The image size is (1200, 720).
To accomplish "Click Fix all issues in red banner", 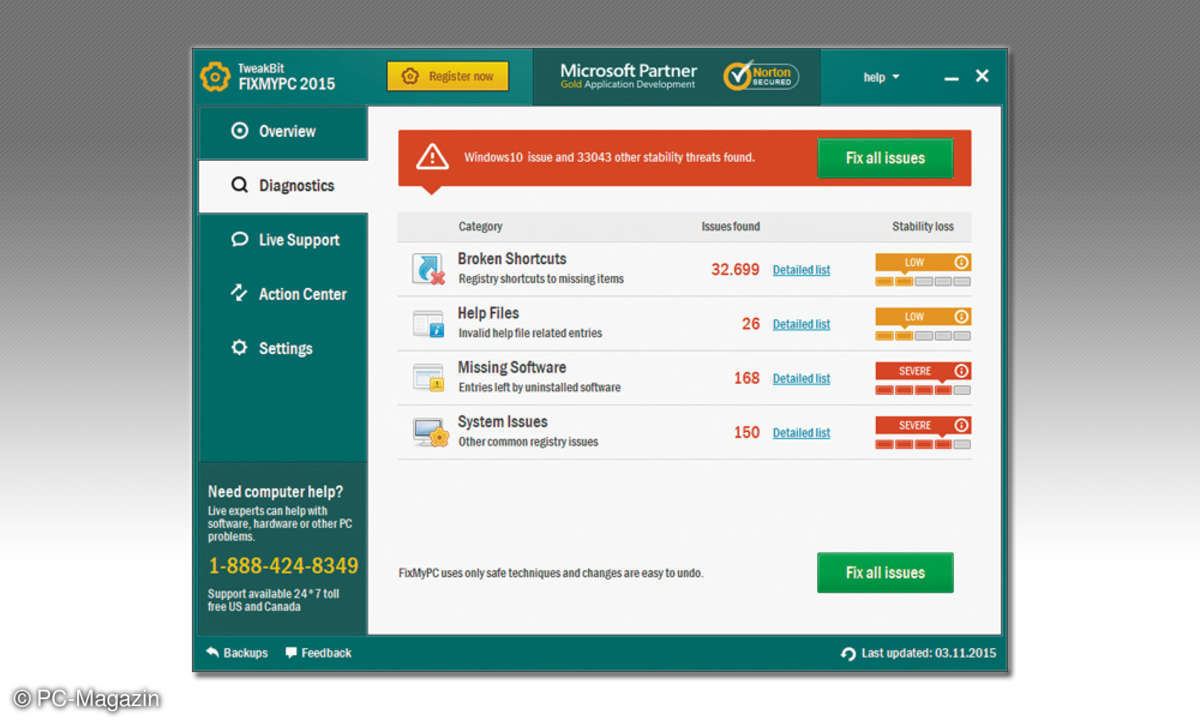I will click(x=885, y=158).
